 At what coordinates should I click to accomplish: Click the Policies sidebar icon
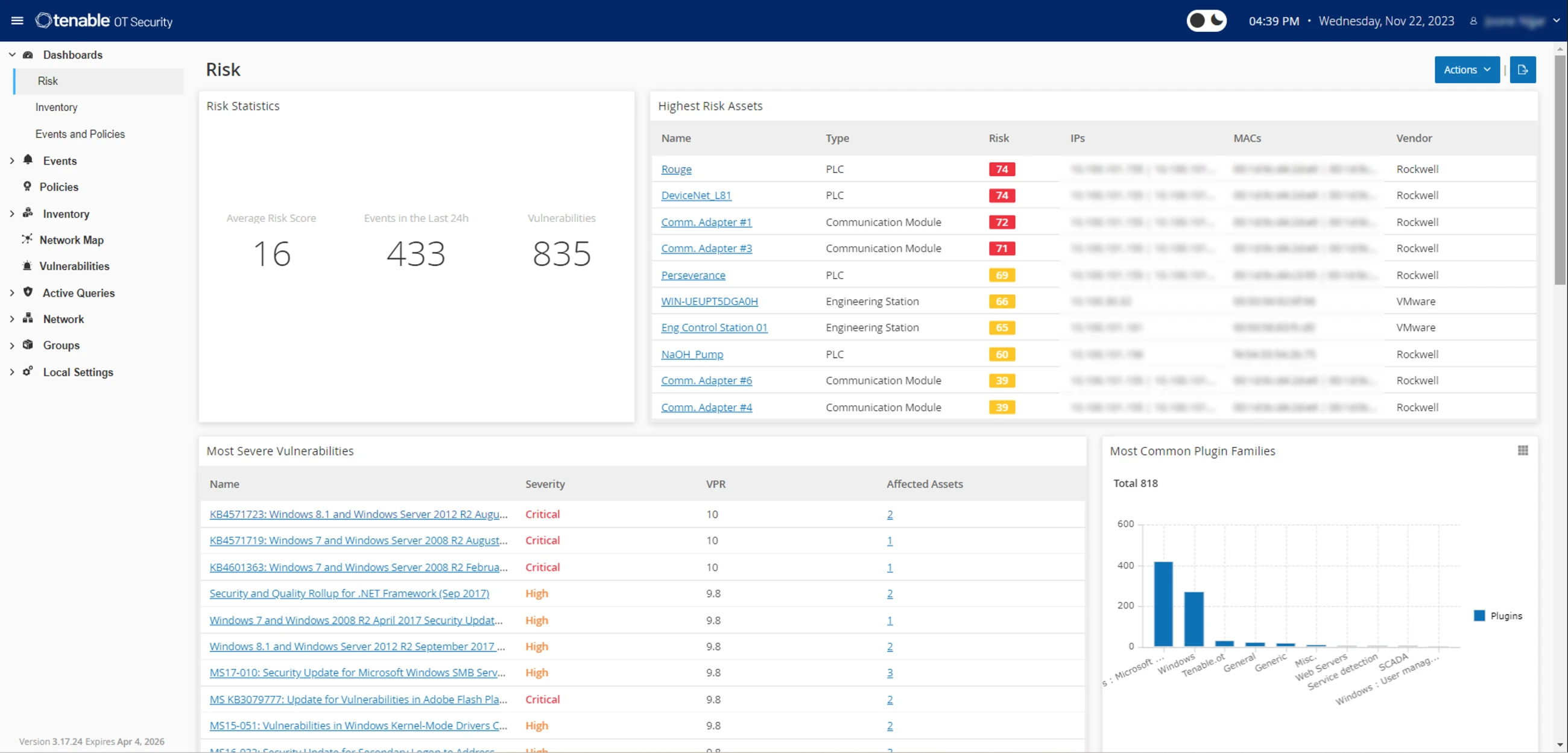(x=28, y=186)
